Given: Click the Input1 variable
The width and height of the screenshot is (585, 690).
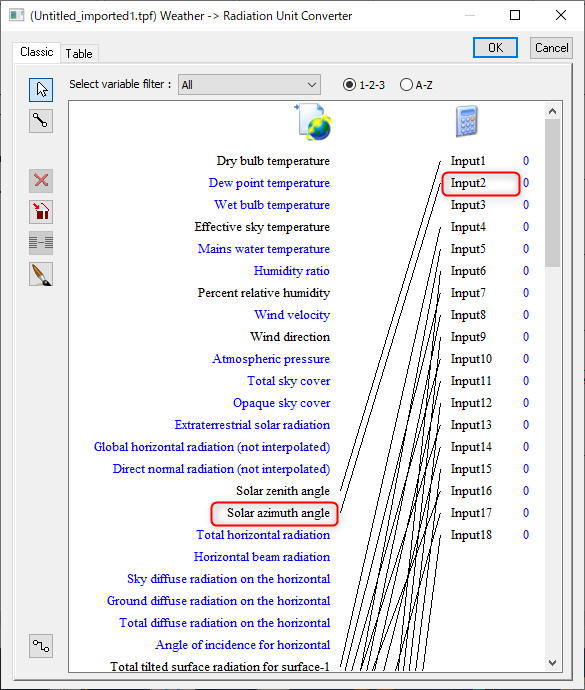Looking at the screenshot, I should click(x=468, y=161).
